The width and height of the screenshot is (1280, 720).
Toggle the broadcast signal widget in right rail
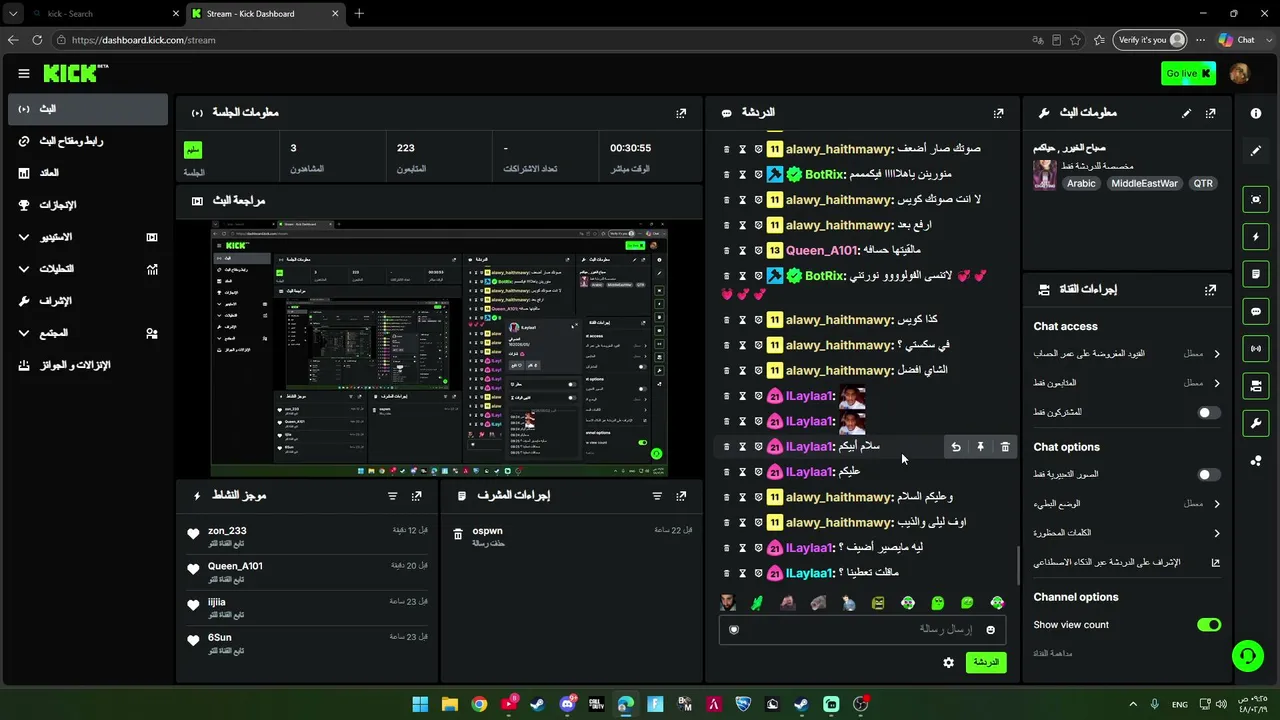(1256, 348)
